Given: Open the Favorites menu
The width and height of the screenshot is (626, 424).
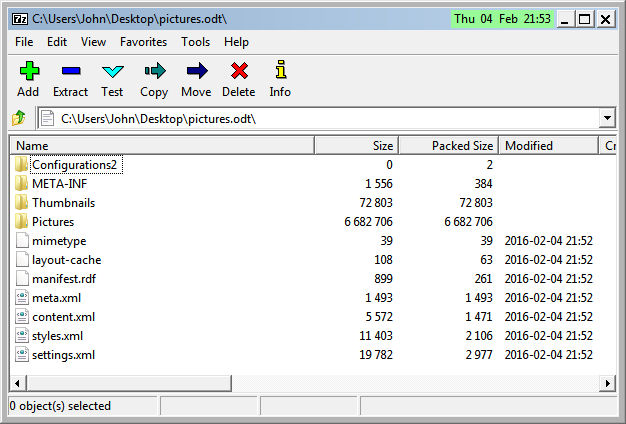Looking at the screenshot, I should pos(143,42).
